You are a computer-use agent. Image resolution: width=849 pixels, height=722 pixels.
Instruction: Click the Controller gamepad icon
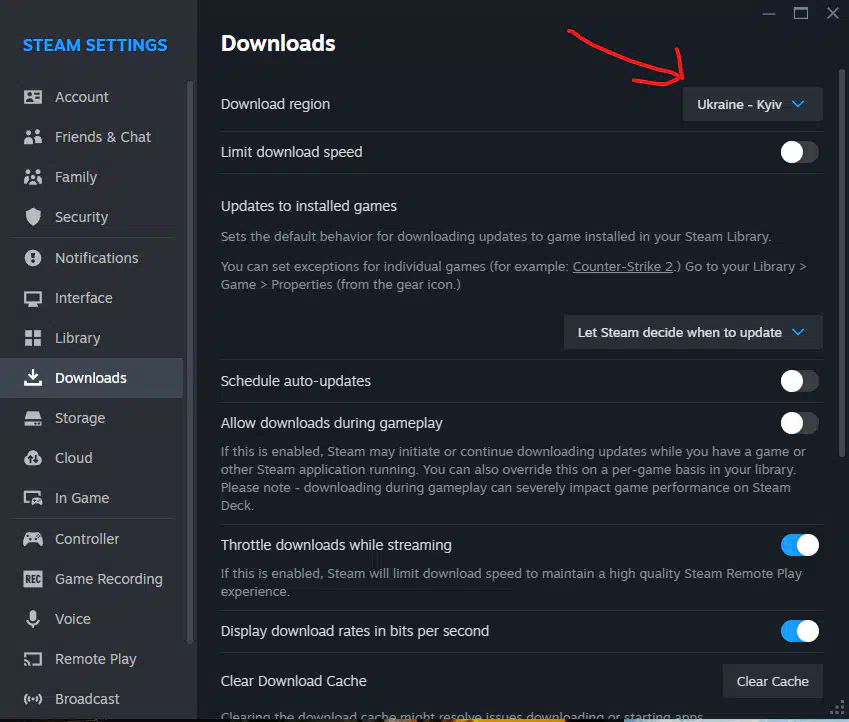pos(33,539)
